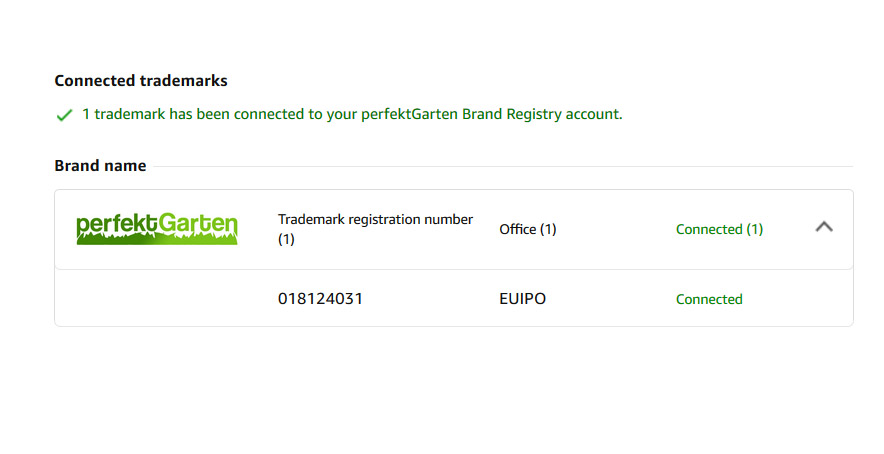Click the EUIPO office entry
This screenshot has height=454, width=884.
coord(523,299)
